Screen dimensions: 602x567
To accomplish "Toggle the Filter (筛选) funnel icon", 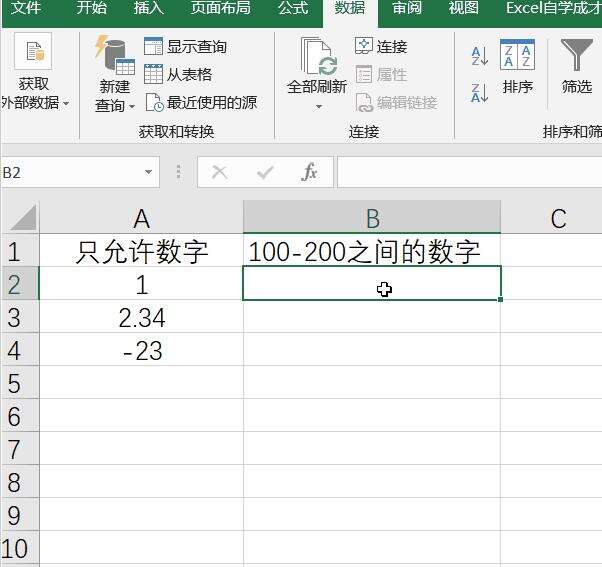I will [577, 55].
